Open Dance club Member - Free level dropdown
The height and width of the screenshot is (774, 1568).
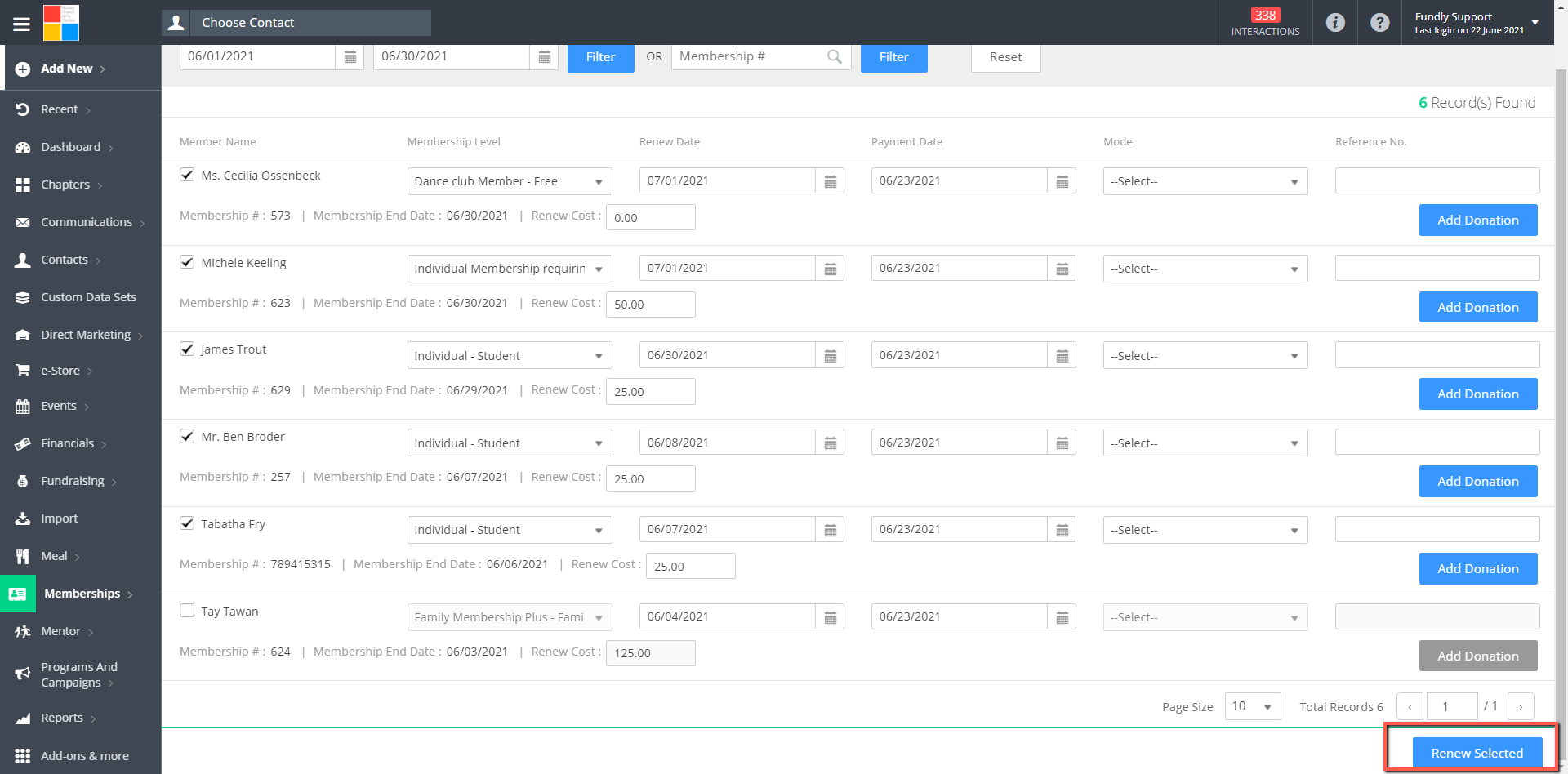pyautogui.click(x=510, y=181)
